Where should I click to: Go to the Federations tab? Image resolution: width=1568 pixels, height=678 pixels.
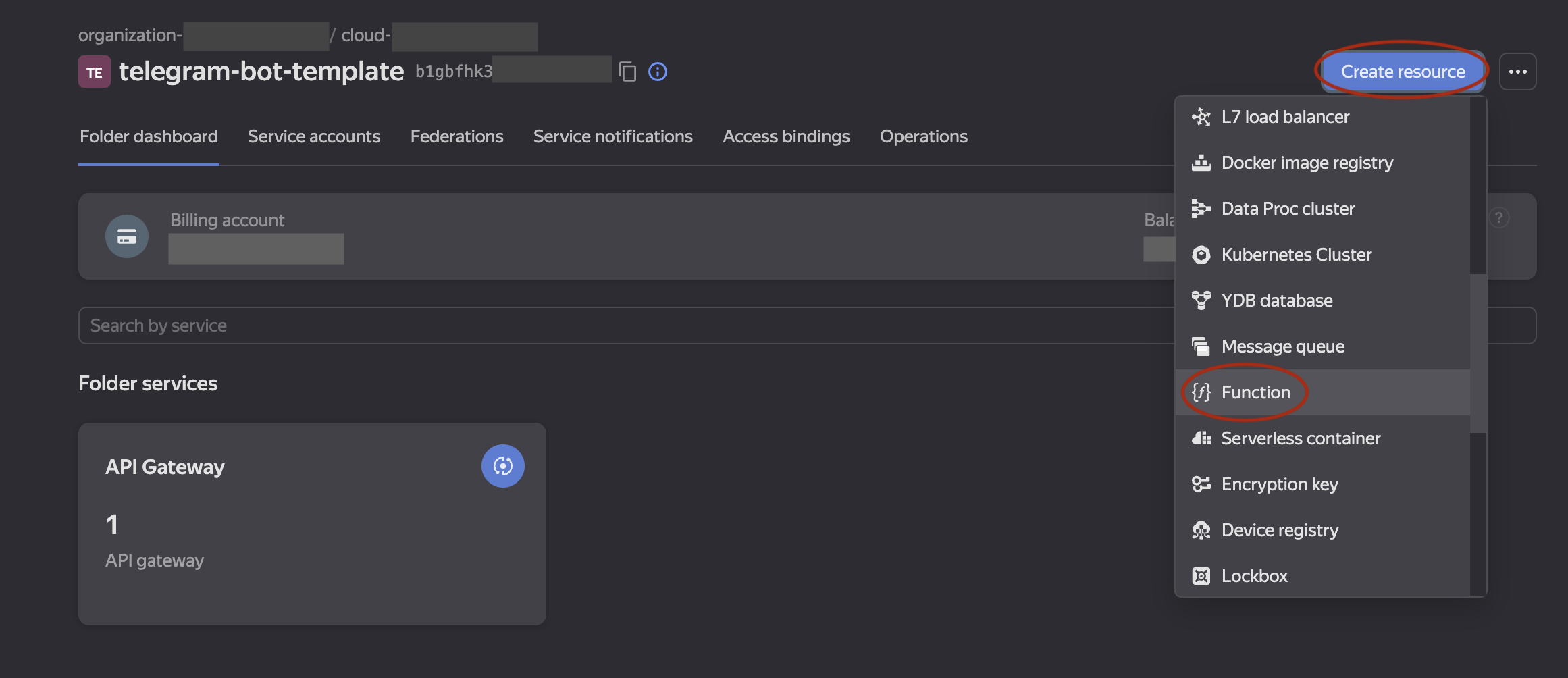click(457, 136)
